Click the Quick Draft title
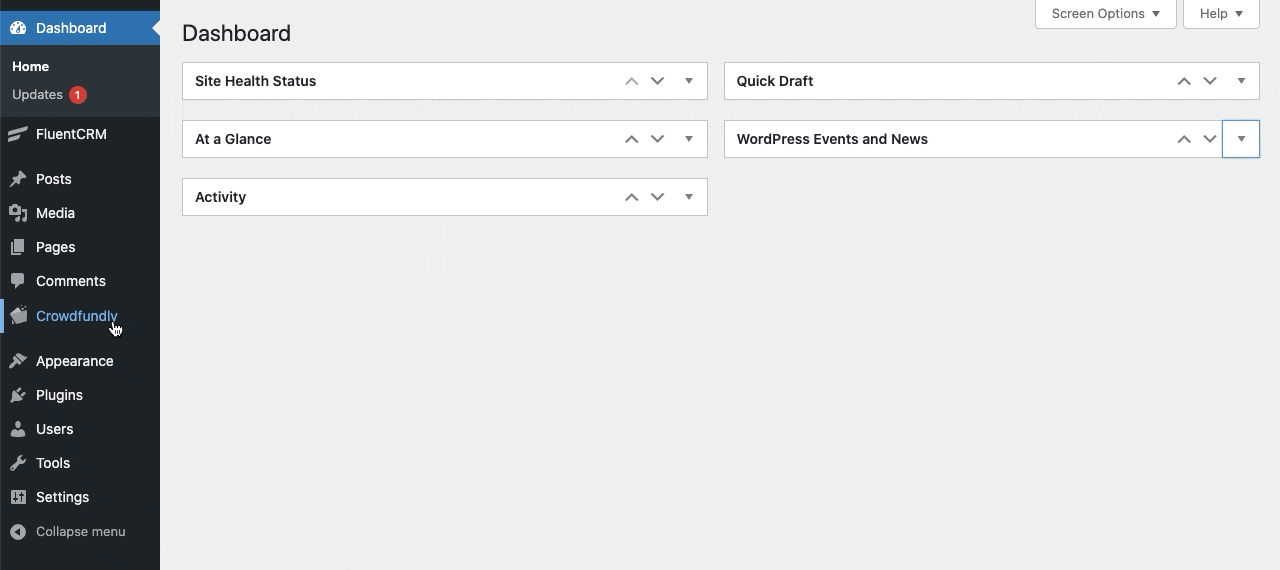 (775, 81)
